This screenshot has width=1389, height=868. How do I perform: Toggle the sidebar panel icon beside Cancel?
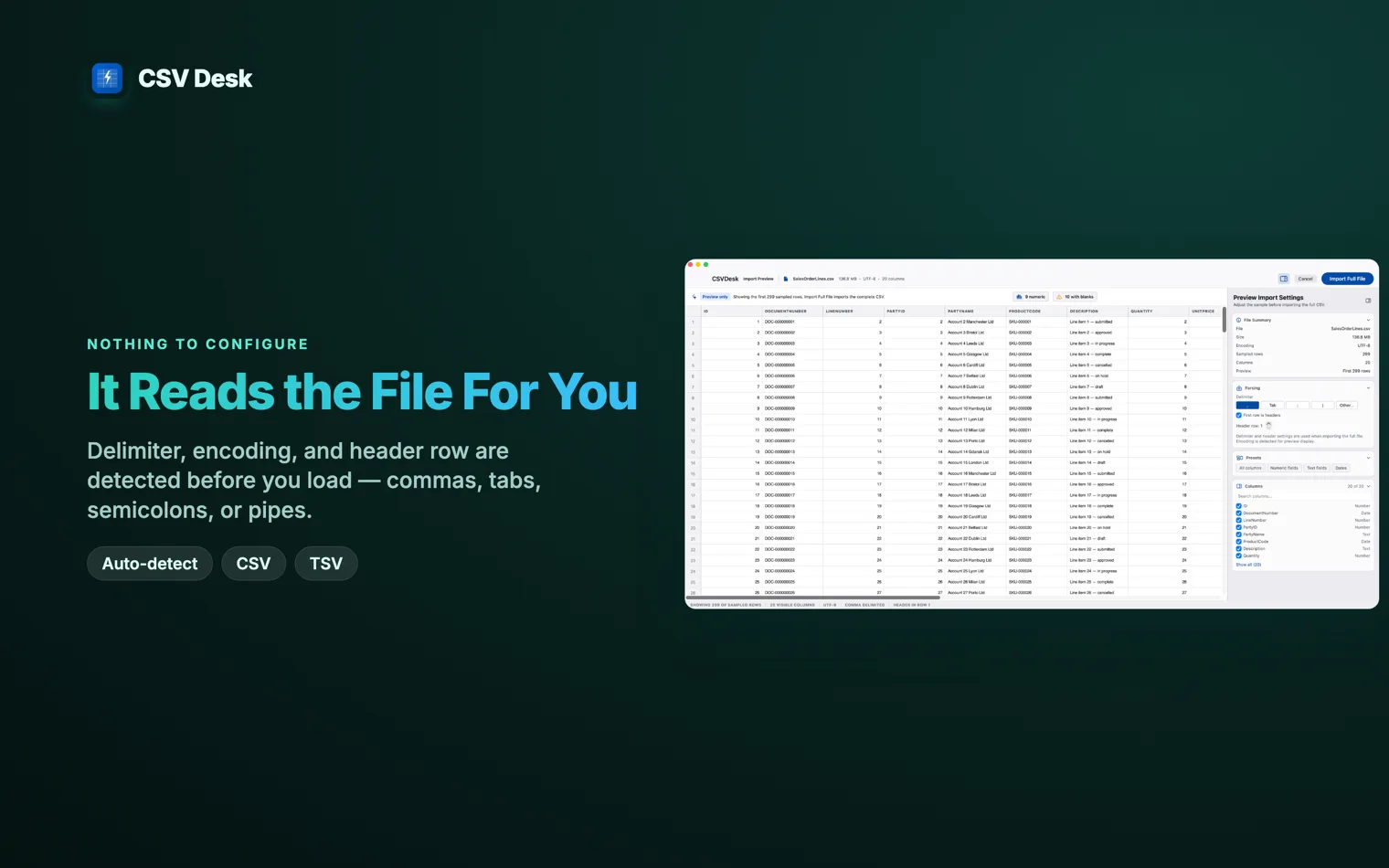point(1283,279)
